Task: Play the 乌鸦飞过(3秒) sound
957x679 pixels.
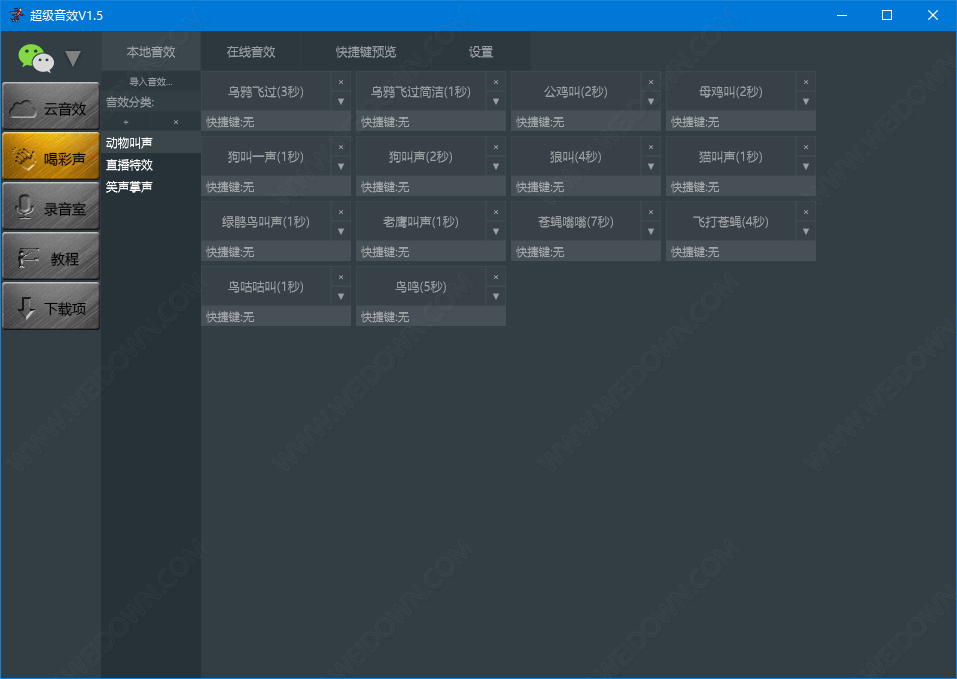Action: pyautogui.click(x=266, y=92)
